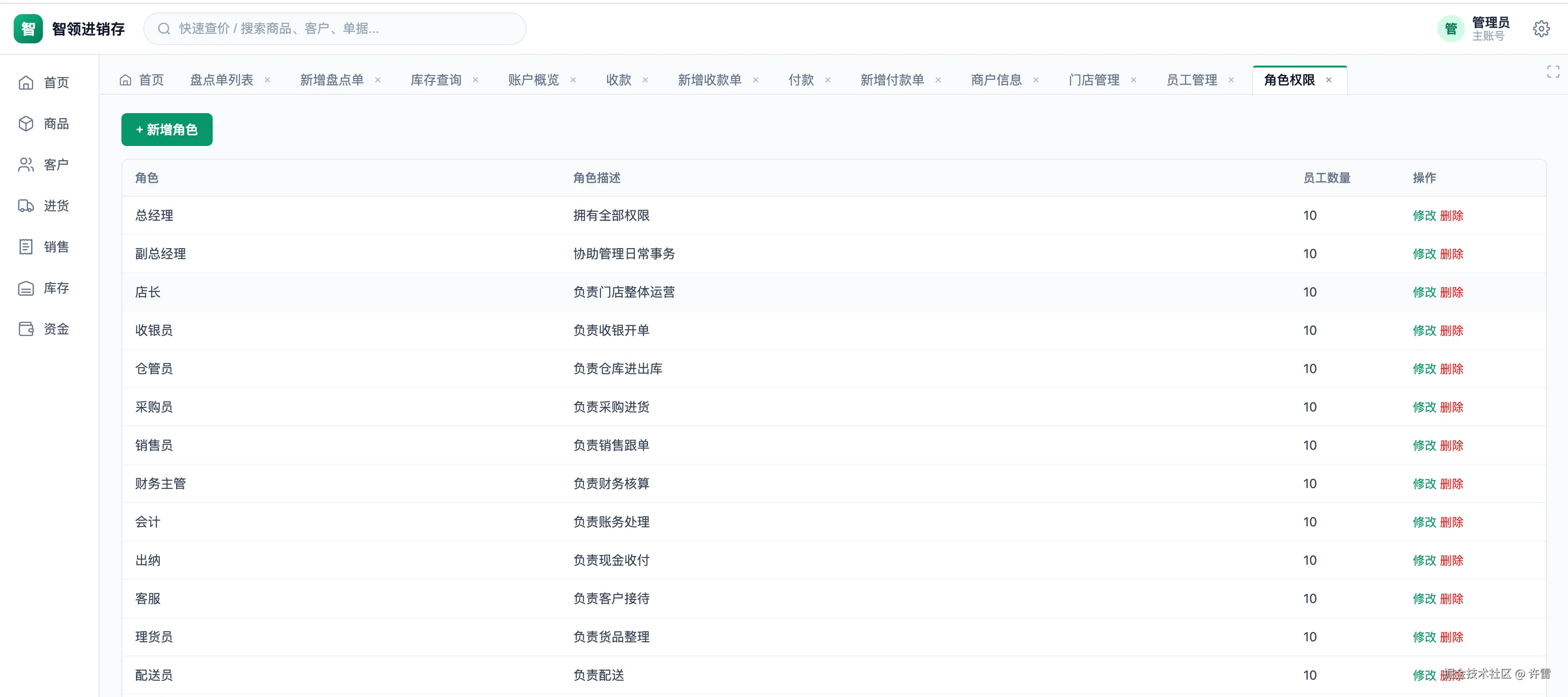
Task: Click the 新增角色 button
Action: pyautogui.click(x=167, y=130)
